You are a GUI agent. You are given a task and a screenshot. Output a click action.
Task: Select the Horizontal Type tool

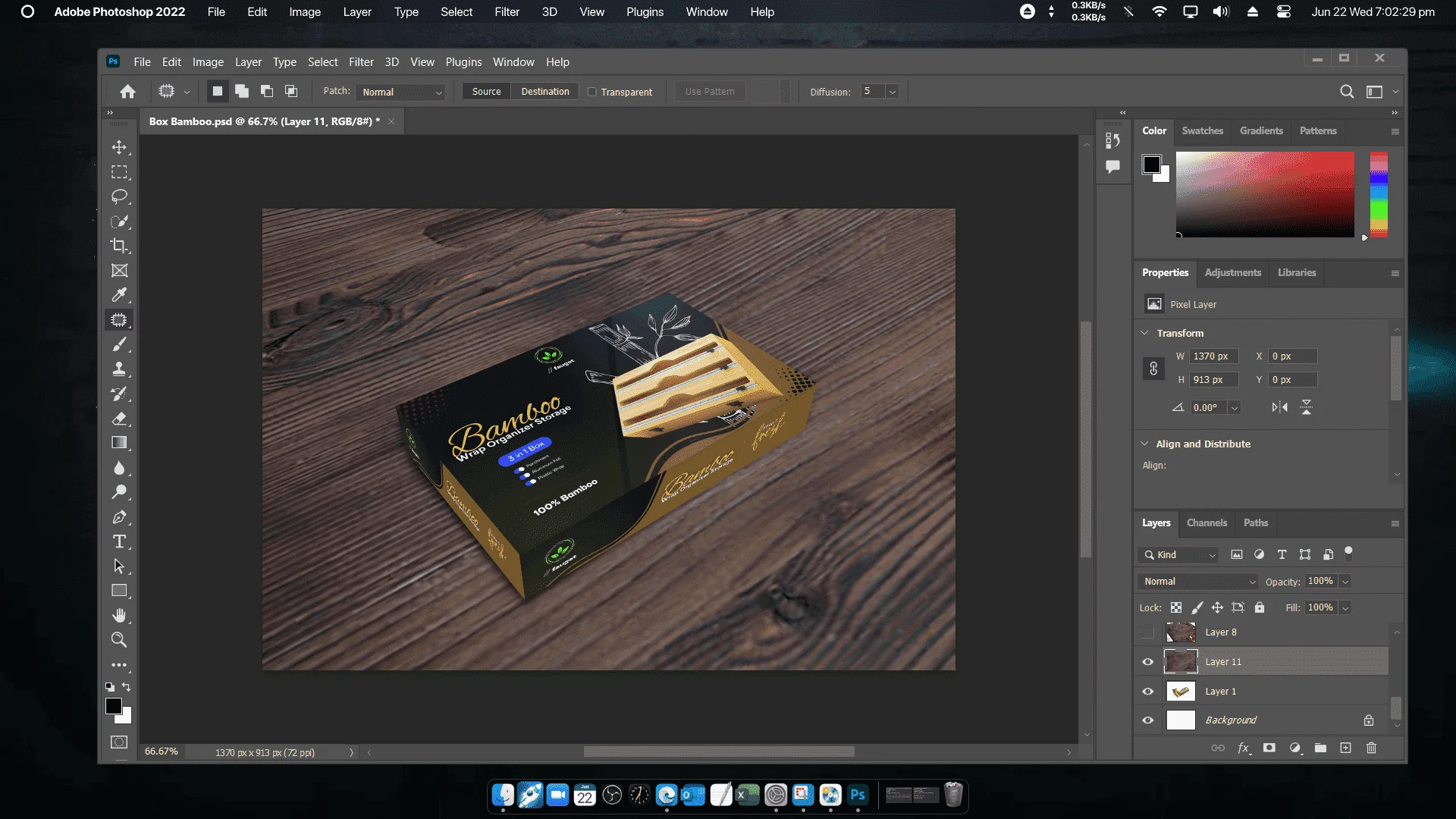pos(119,541)
